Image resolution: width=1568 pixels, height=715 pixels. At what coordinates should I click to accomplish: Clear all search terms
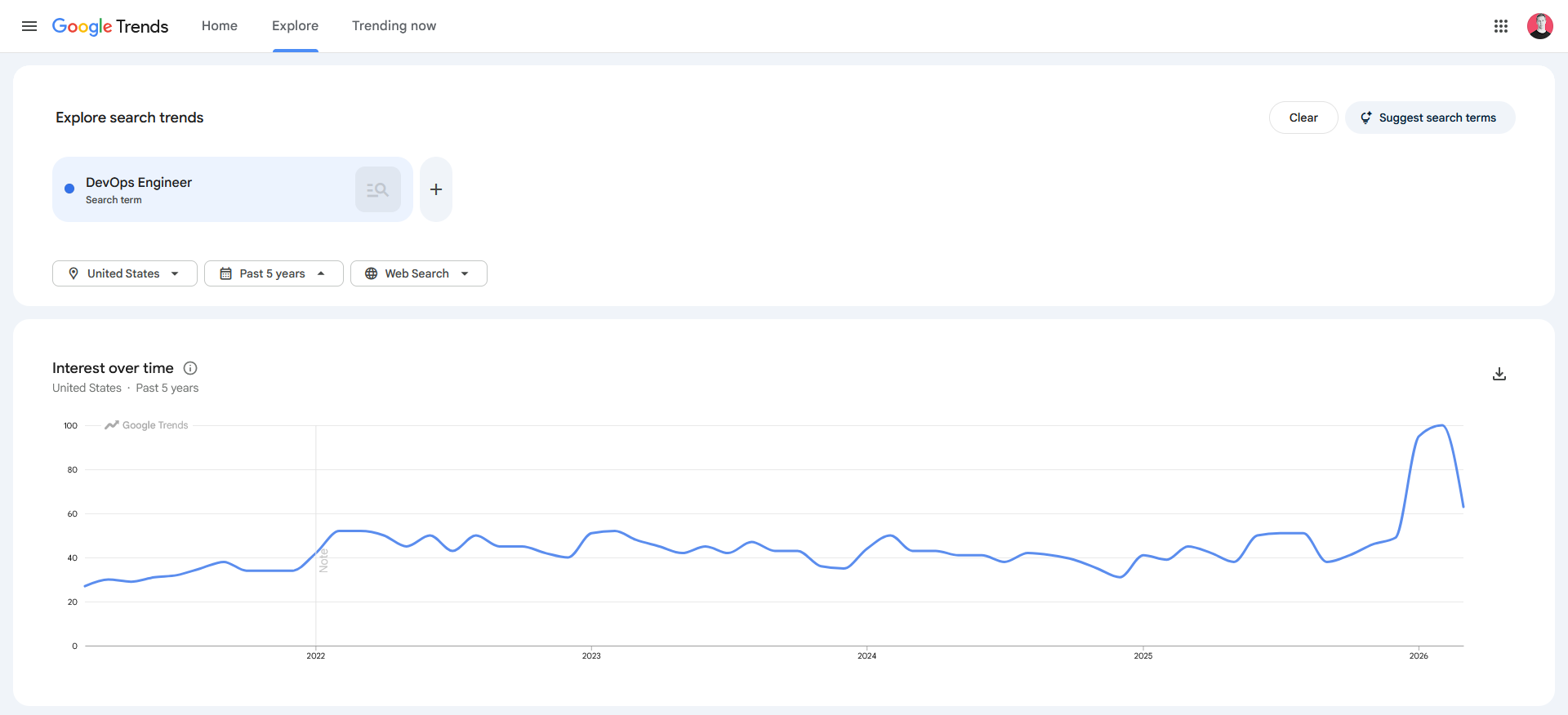tap(1303, 118)
